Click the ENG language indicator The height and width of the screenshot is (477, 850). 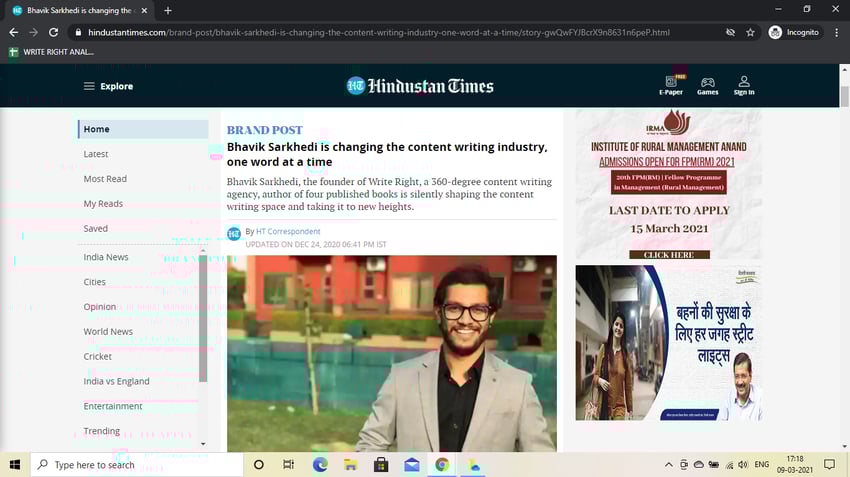tap(762, 465)
